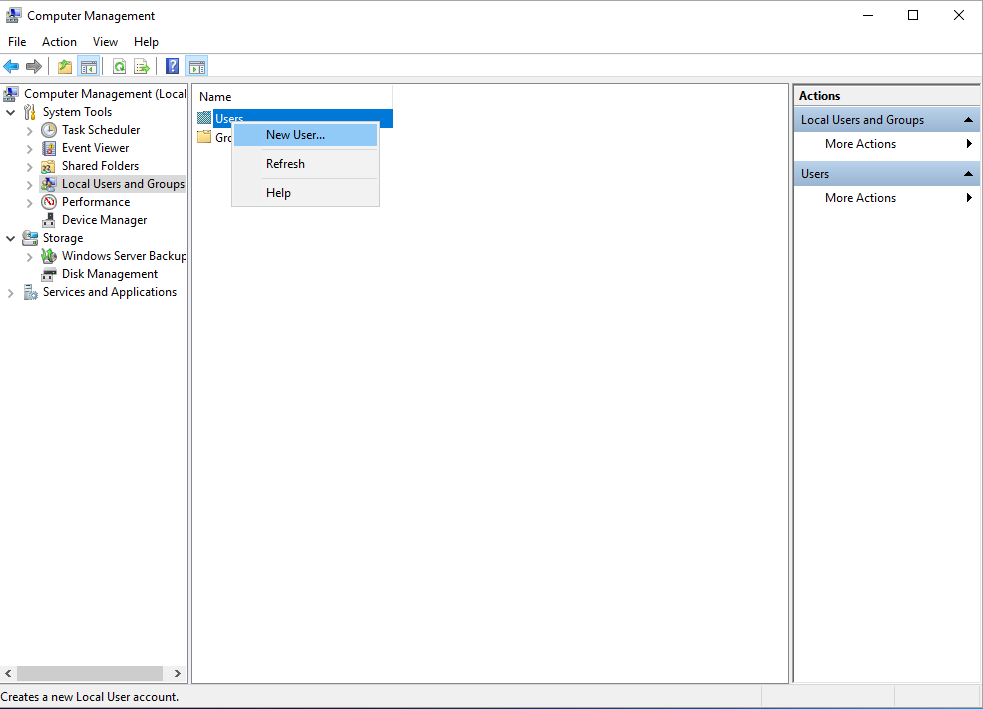Click the Event Viewer icon

pos(49,148)
